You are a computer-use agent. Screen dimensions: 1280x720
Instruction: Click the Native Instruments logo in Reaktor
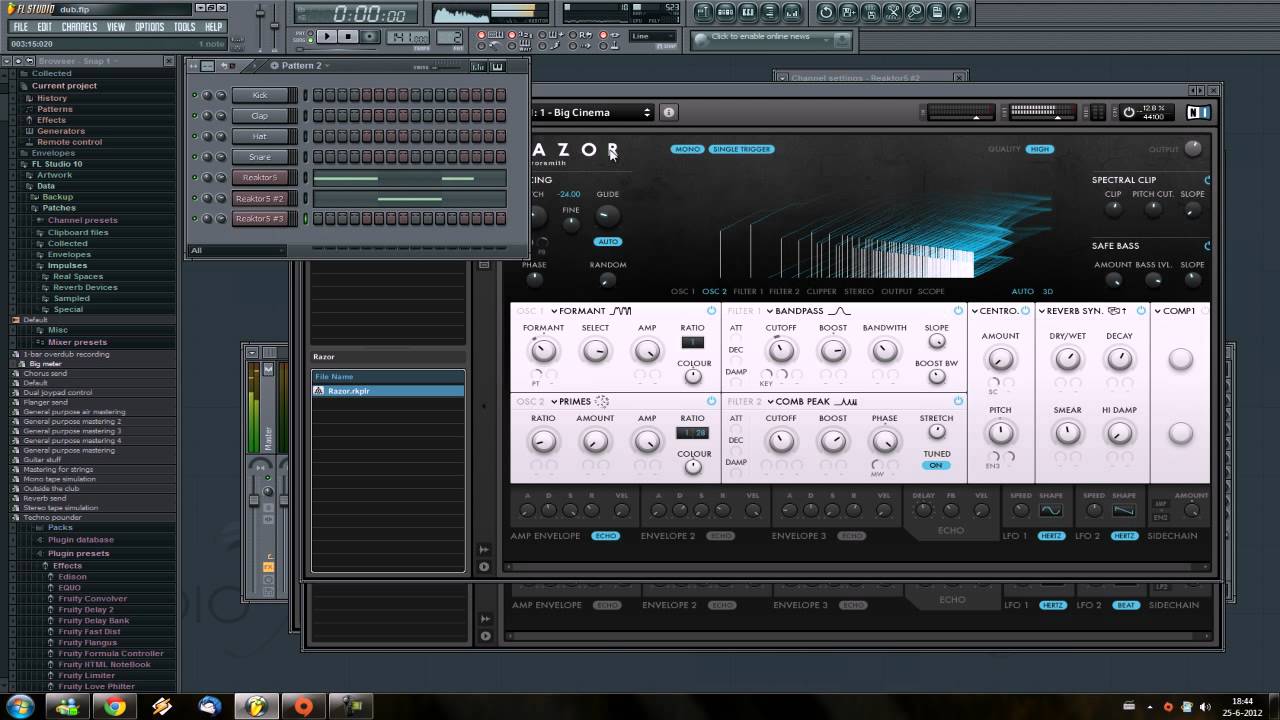[x=1198, y=112]
